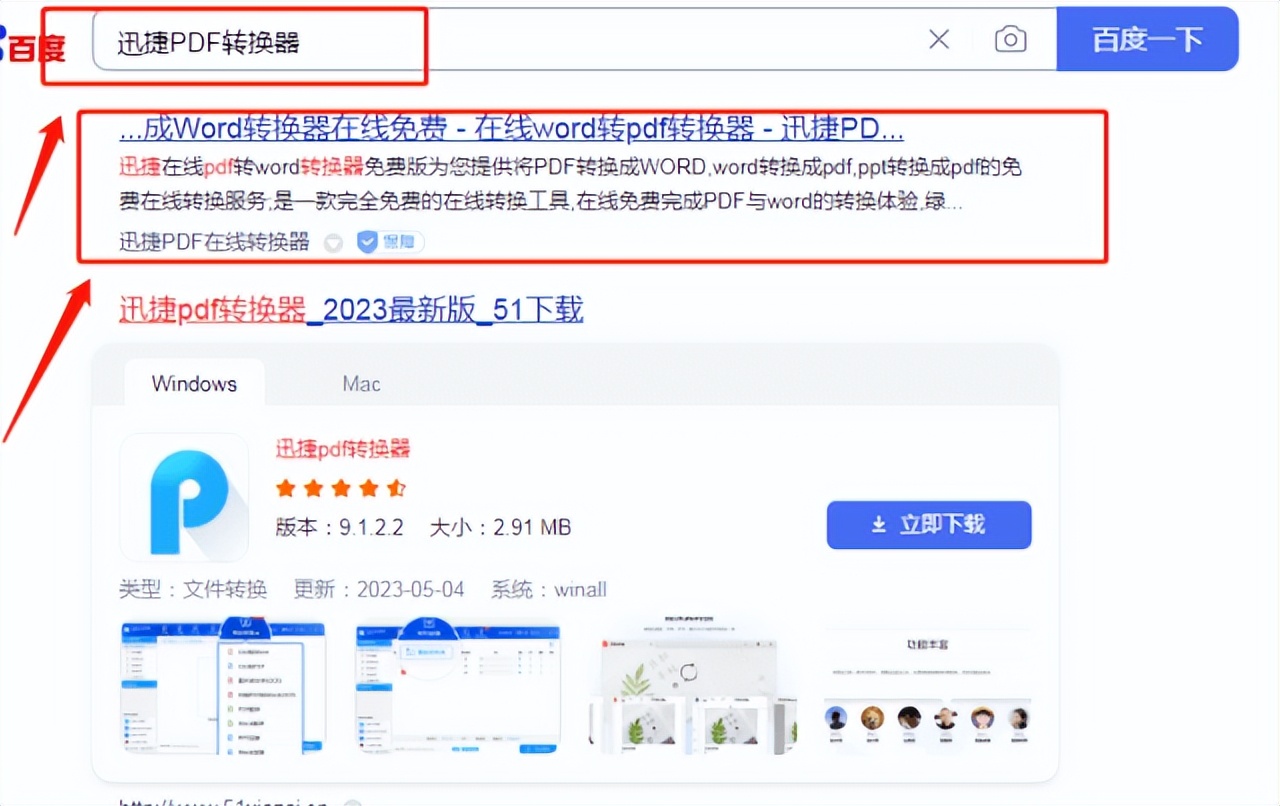Click the 系统：winall text
Viewport: 1280px width, 806px height.
click(548, 589)
